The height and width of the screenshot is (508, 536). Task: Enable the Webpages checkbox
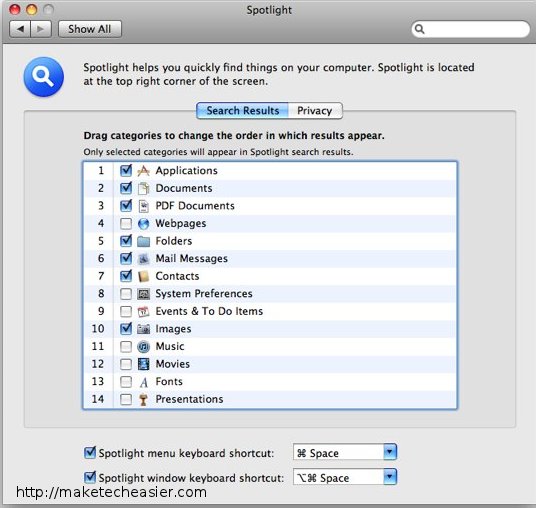tap(126, 224)
